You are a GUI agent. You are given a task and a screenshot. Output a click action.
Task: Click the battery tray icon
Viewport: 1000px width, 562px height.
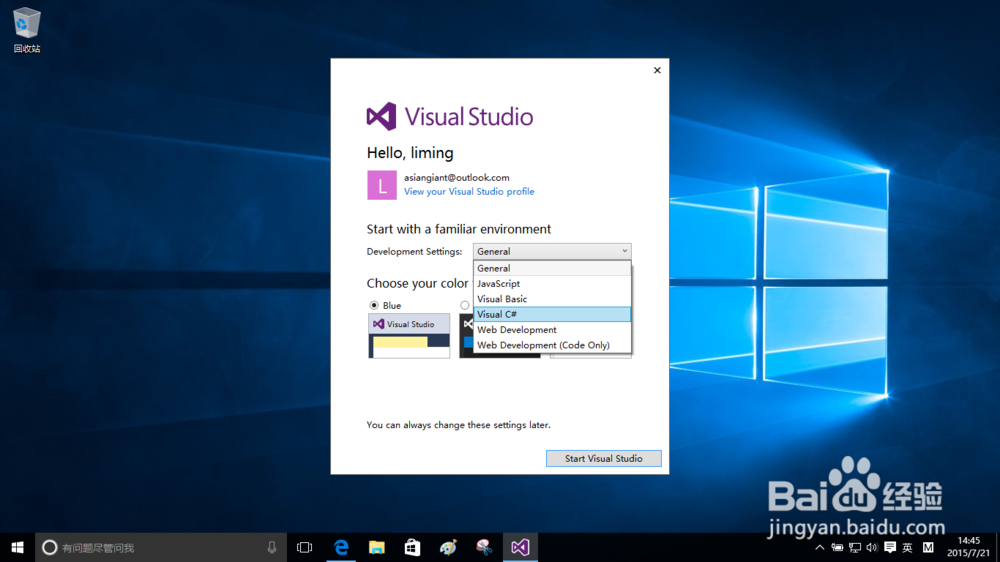[837, 547]
